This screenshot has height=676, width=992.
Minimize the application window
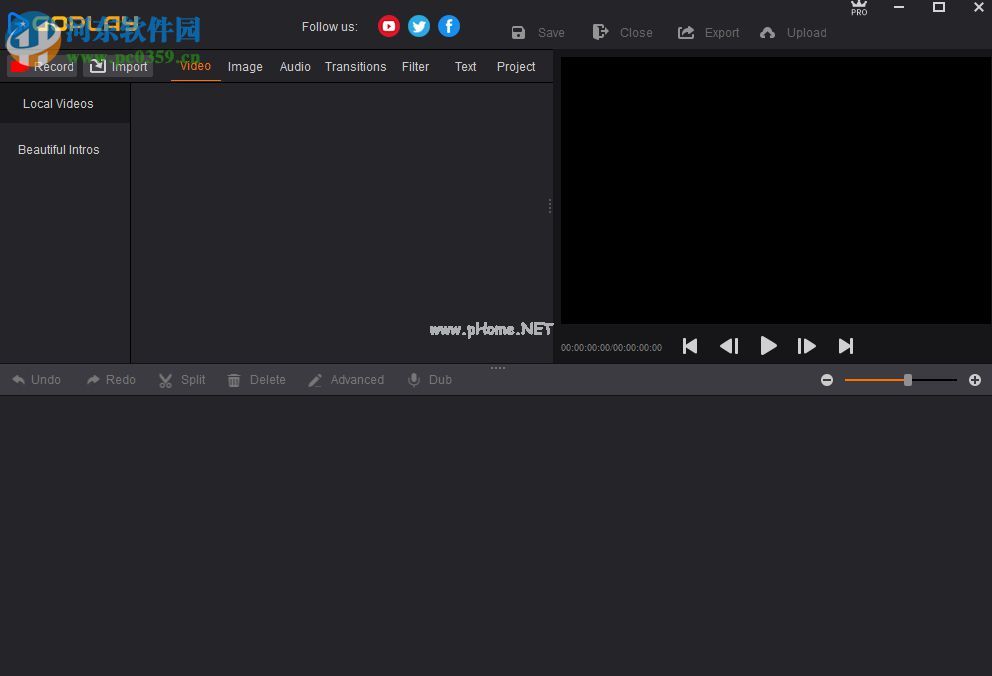point(899,8)
